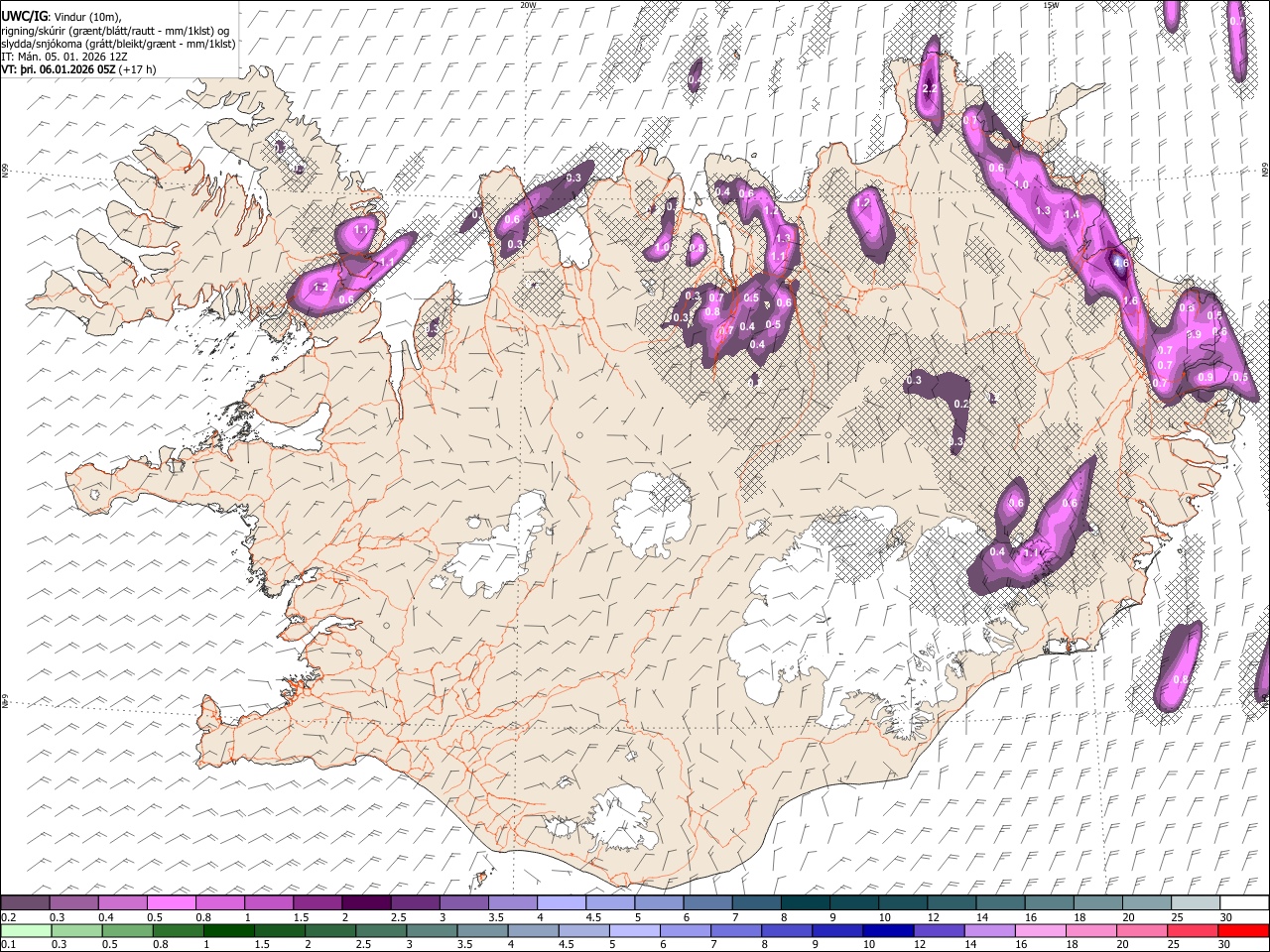This screenshot has height=952, width=1270.
Task: Click the 0.2 label under the top legend row
Action: click(8, 917)
